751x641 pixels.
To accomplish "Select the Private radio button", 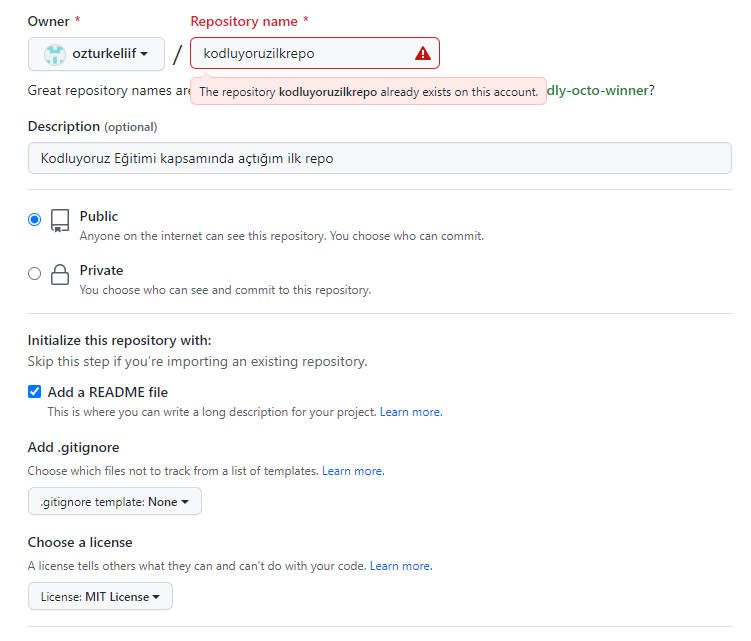I will [x=34, y=274].
